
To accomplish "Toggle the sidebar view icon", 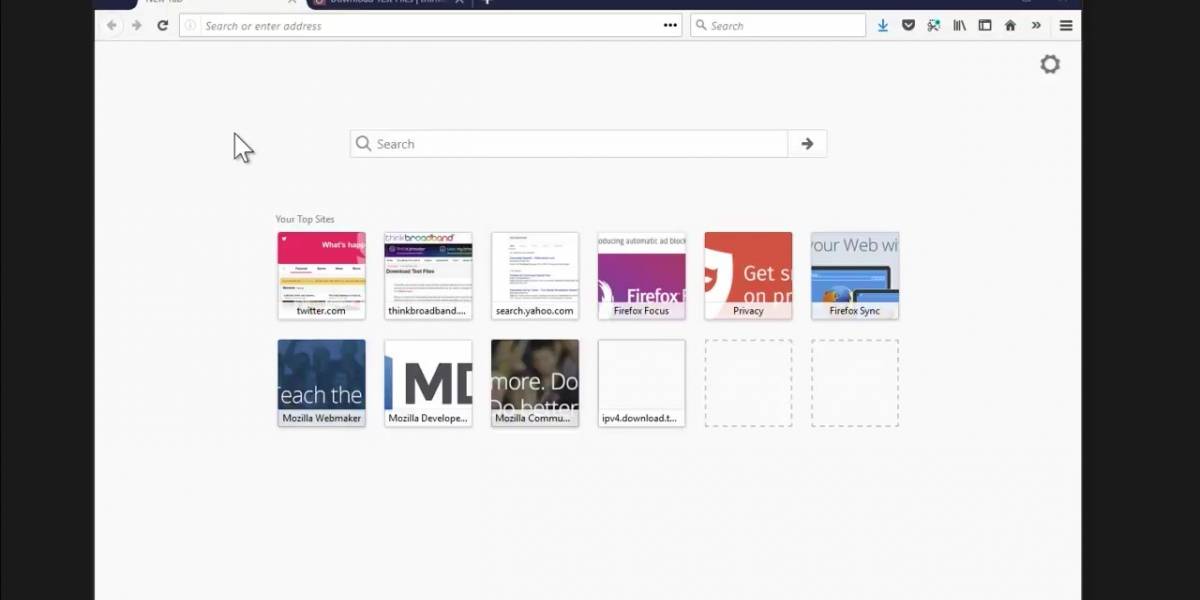I will click(985, 26).
